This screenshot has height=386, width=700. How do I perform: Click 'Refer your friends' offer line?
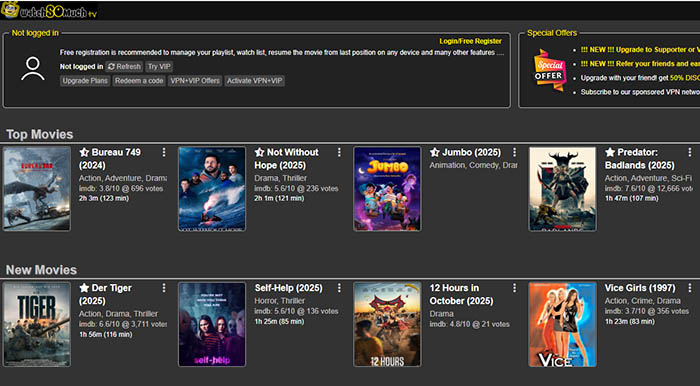(x=640, y=64)
